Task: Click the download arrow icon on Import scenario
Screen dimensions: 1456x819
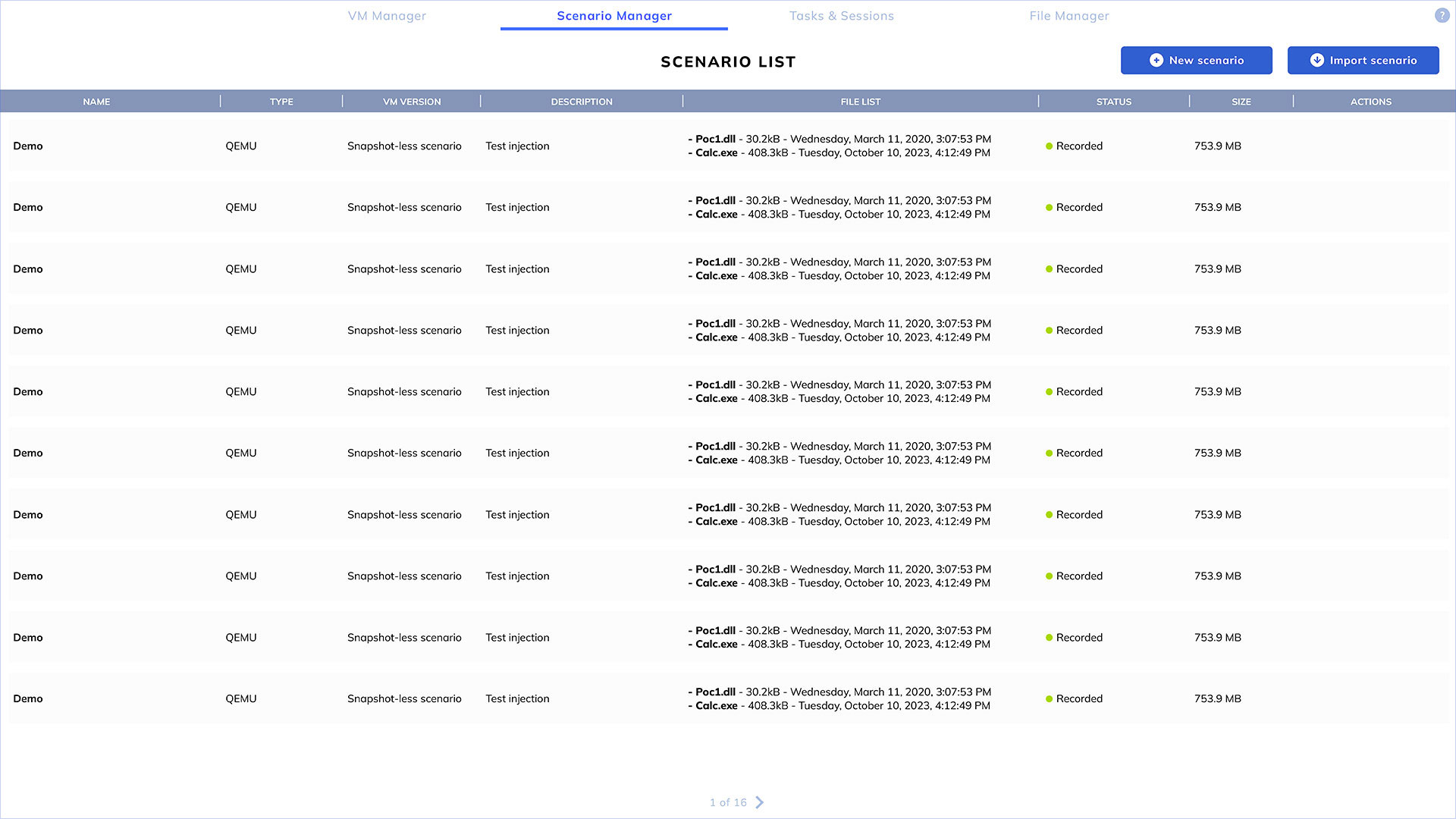Action: click(x=1317, y=60)
